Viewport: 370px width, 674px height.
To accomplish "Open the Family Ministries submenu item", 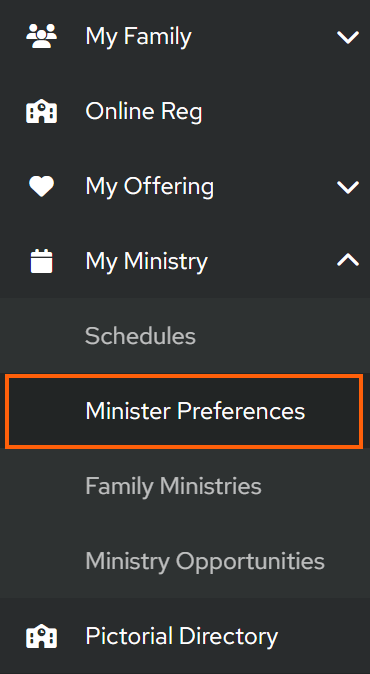I will pyautogui.click(x=173, y=486).
